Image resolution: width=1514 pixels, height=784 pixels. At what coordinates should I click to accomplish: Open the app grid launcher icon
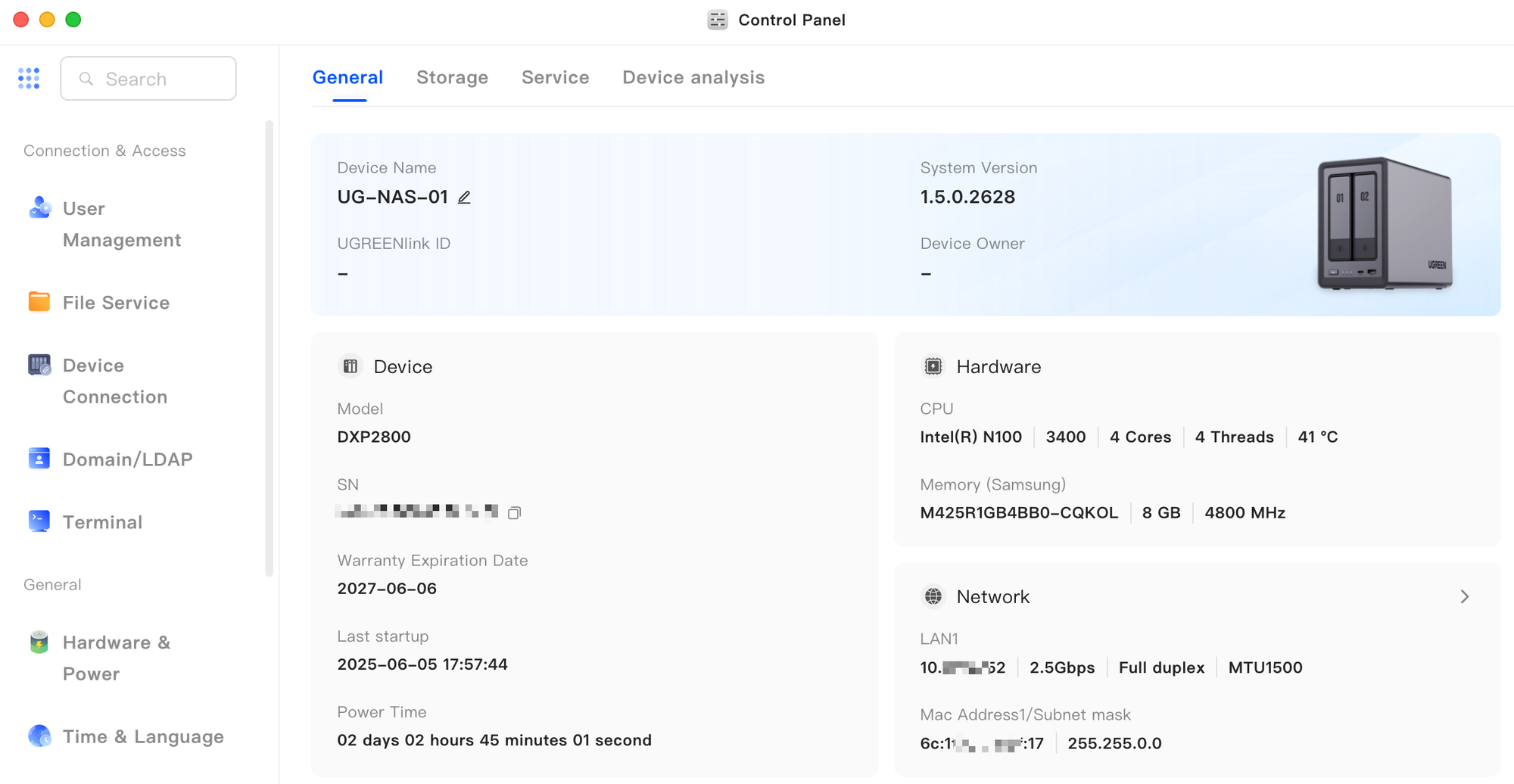[x=29, y=78]
